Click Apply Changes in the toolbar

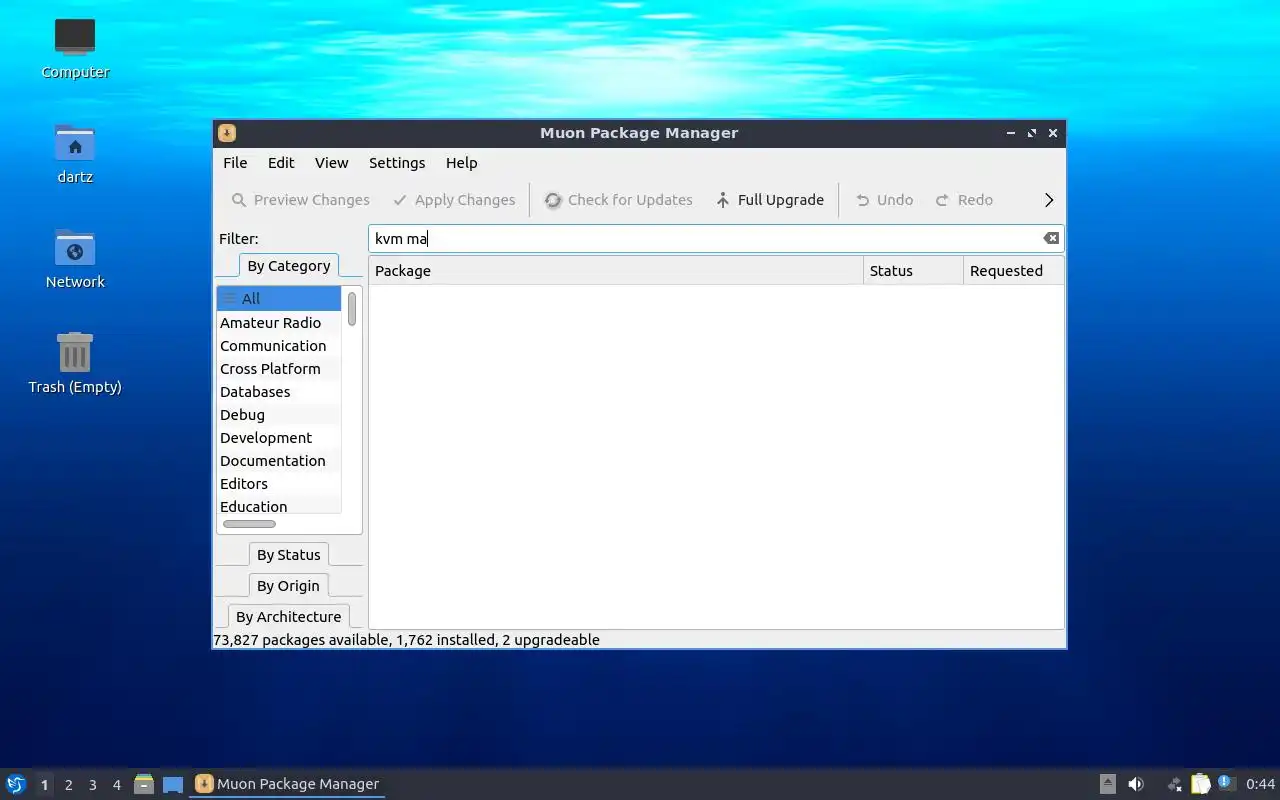(454, 200)
